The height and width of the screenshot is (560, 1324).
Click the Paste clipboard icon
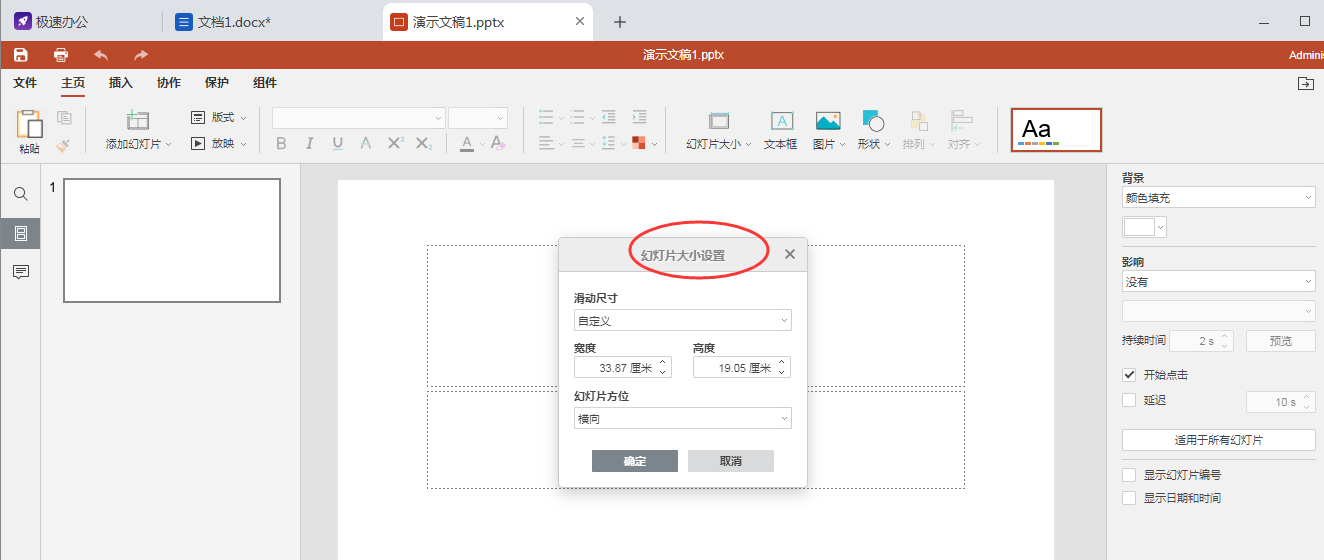[30, 124]
